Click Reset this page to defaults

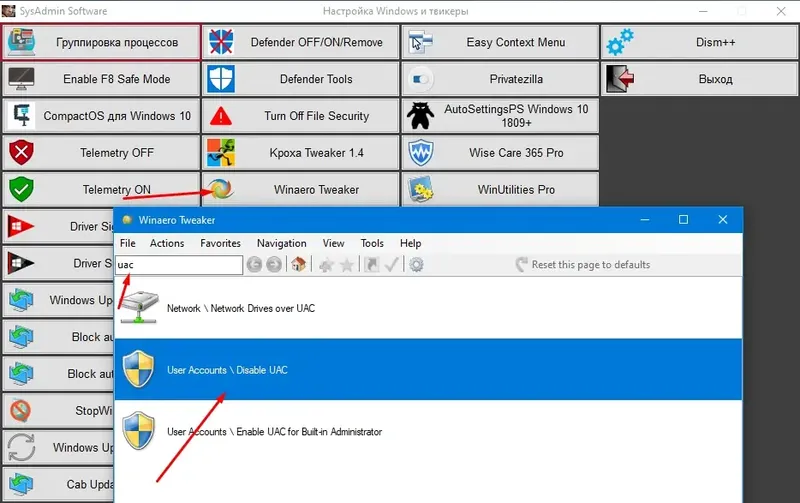[583, 265]
